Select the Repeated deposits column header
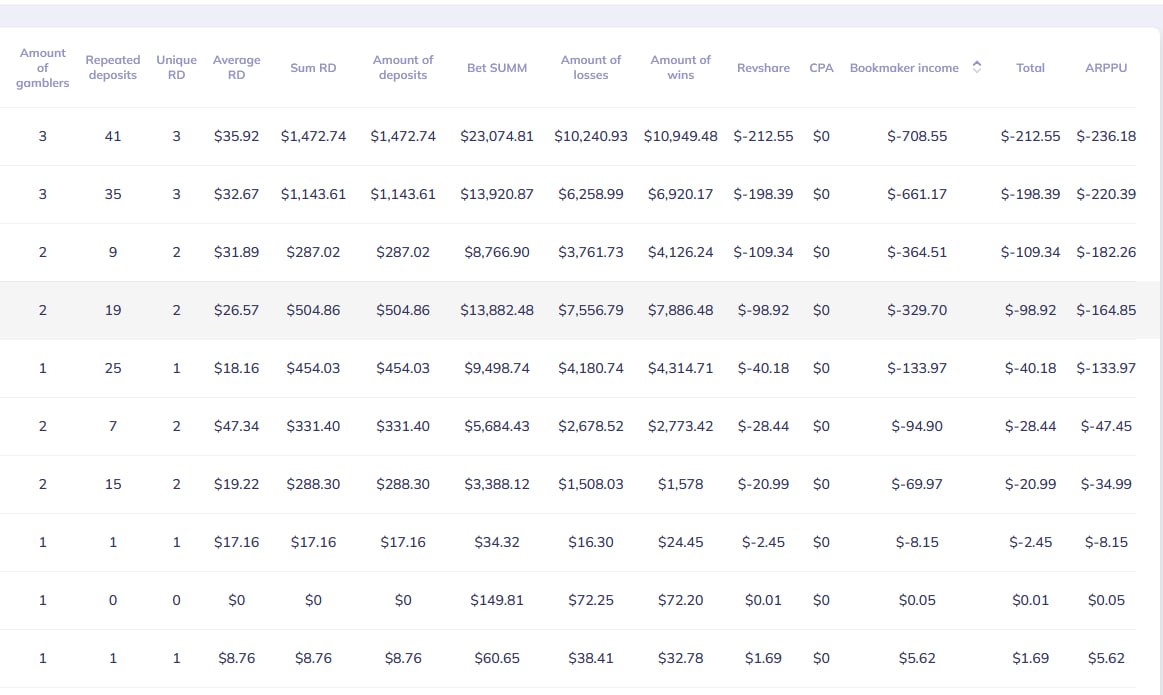 point(113,68)
